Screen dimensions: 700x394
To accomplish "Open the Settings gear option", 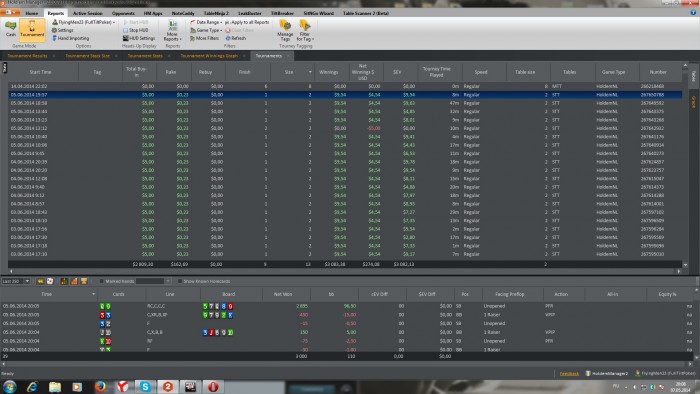I will point(62,30).
